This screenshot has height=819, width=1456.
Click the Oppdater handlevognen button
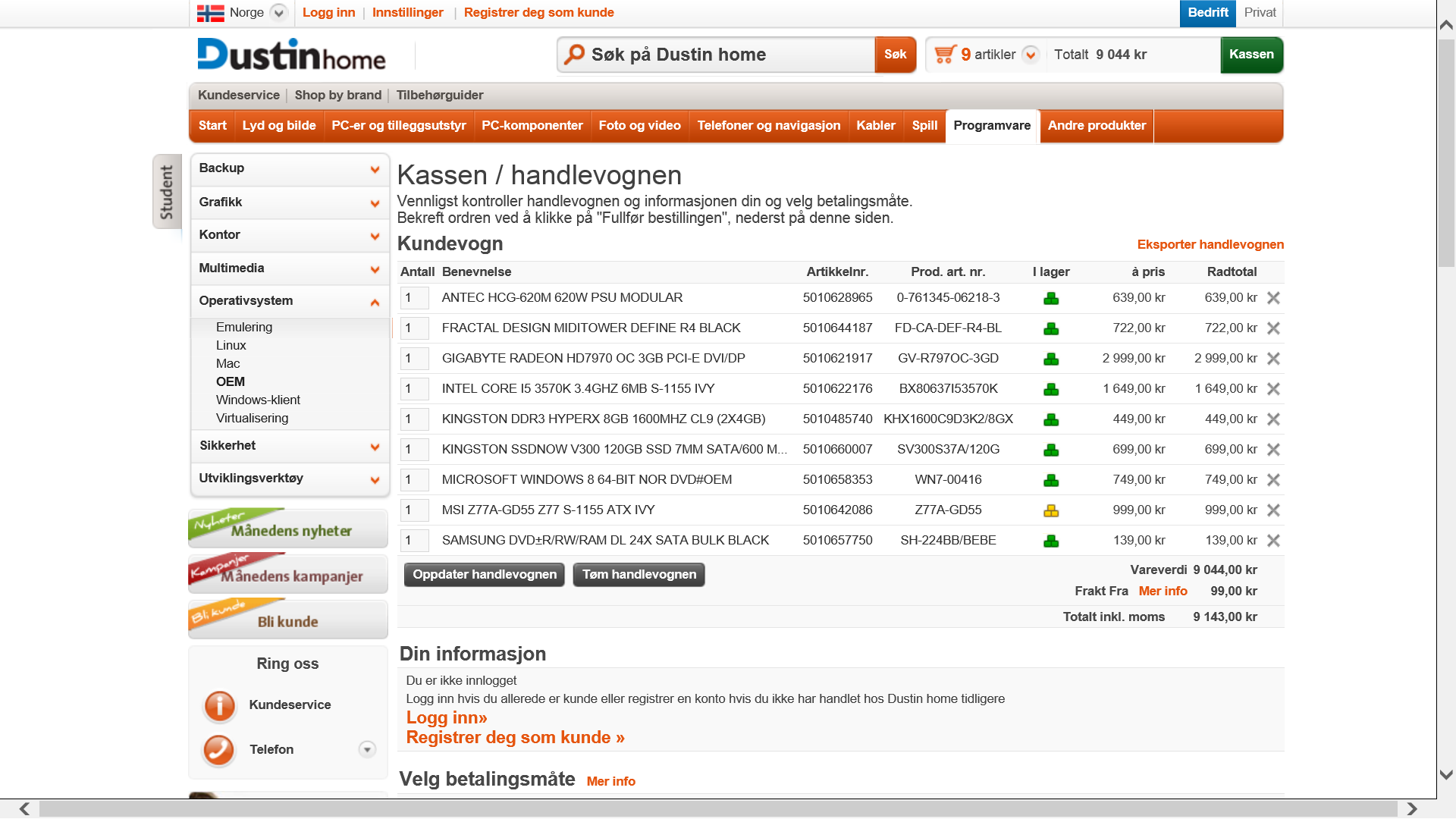tap(485, 575)
